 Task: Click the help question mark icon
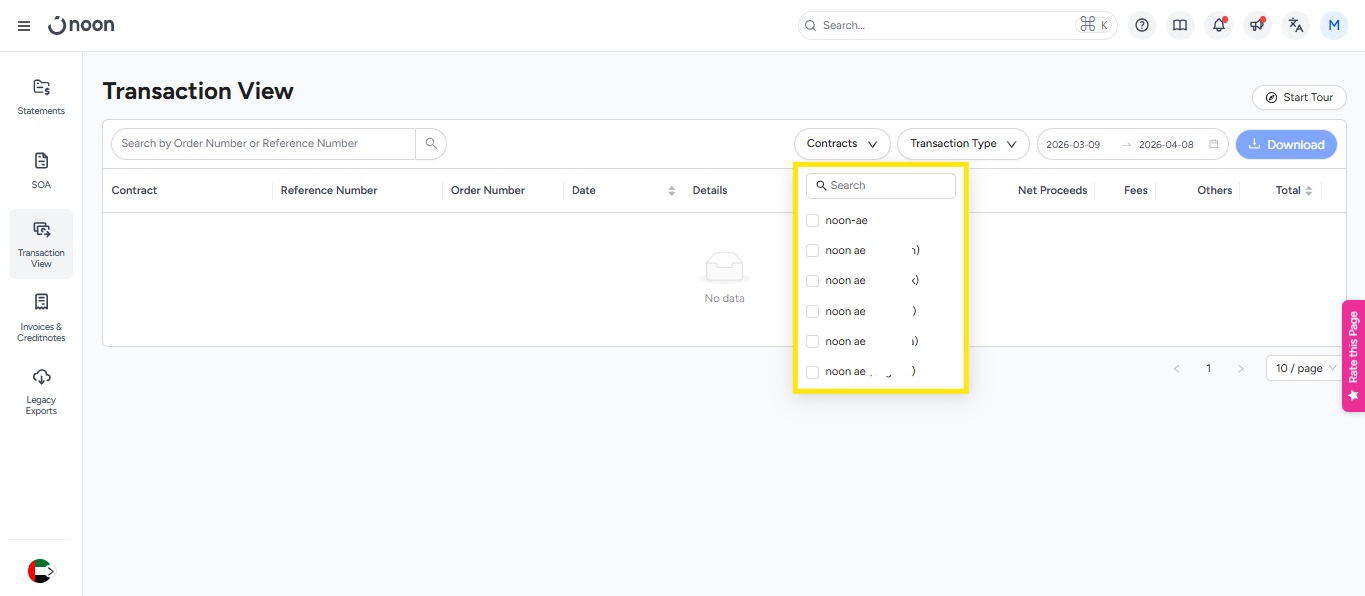tap(1142, 26)
